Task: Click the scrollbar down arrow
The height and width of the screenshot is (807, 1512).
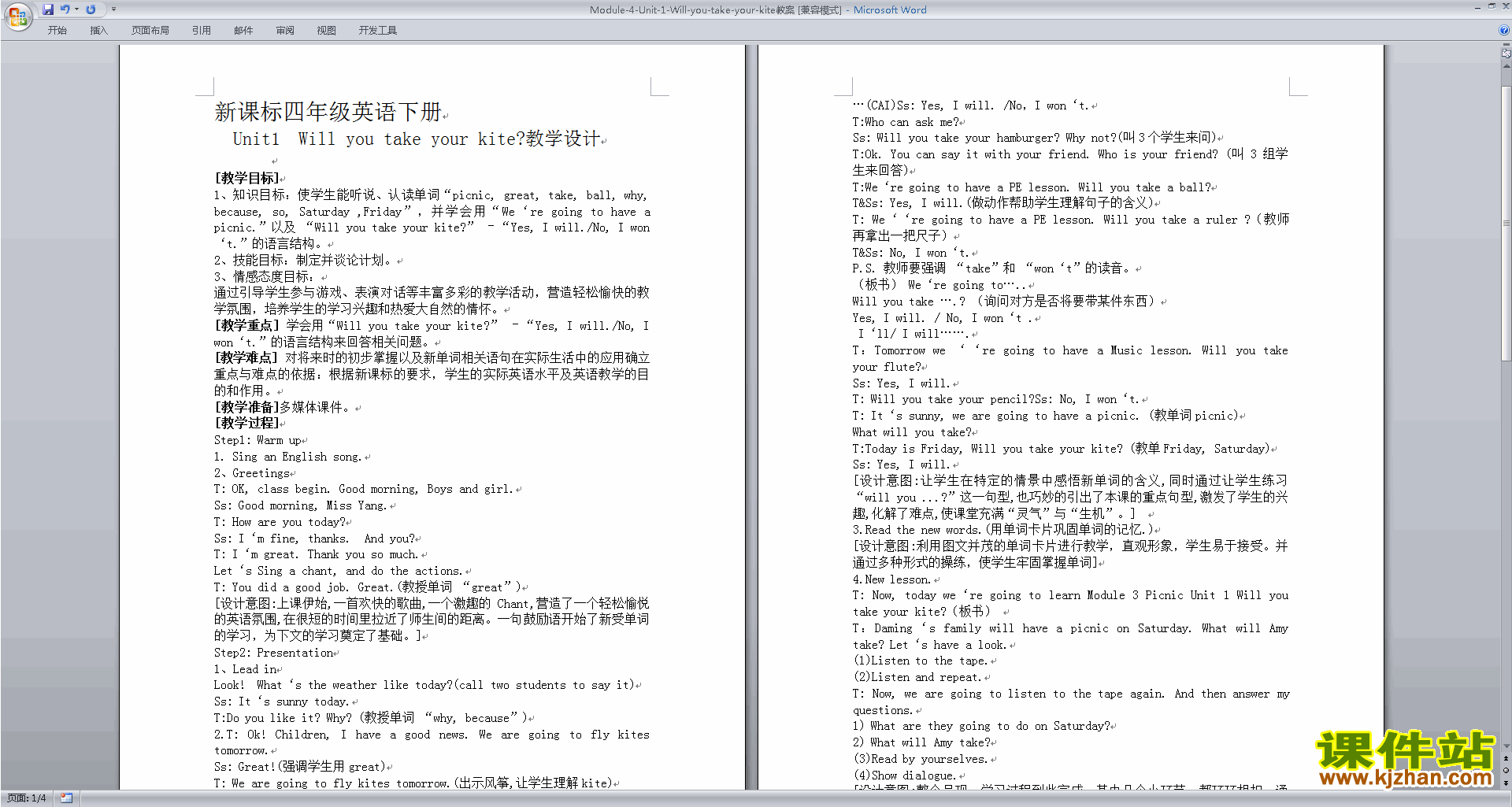Action: click(x=1506, y=746)
